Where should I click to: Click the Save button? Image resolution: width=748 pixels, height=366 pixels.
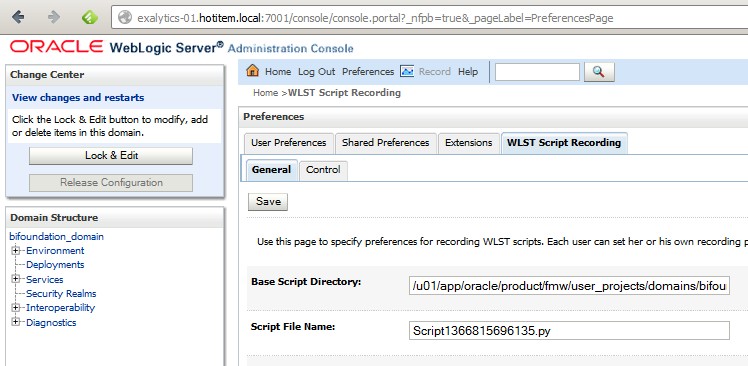click(x=268, y=202)
